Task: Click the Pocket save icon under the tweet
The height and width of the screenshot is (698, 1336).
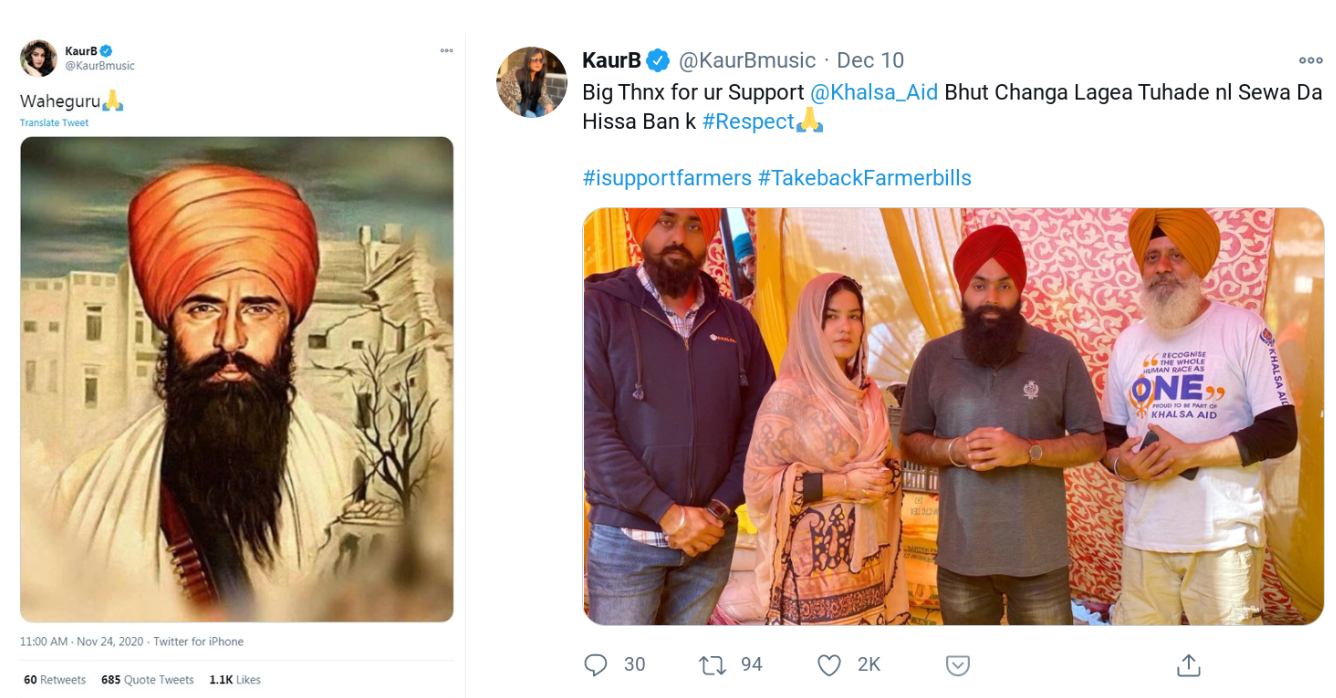Action: 957,665
